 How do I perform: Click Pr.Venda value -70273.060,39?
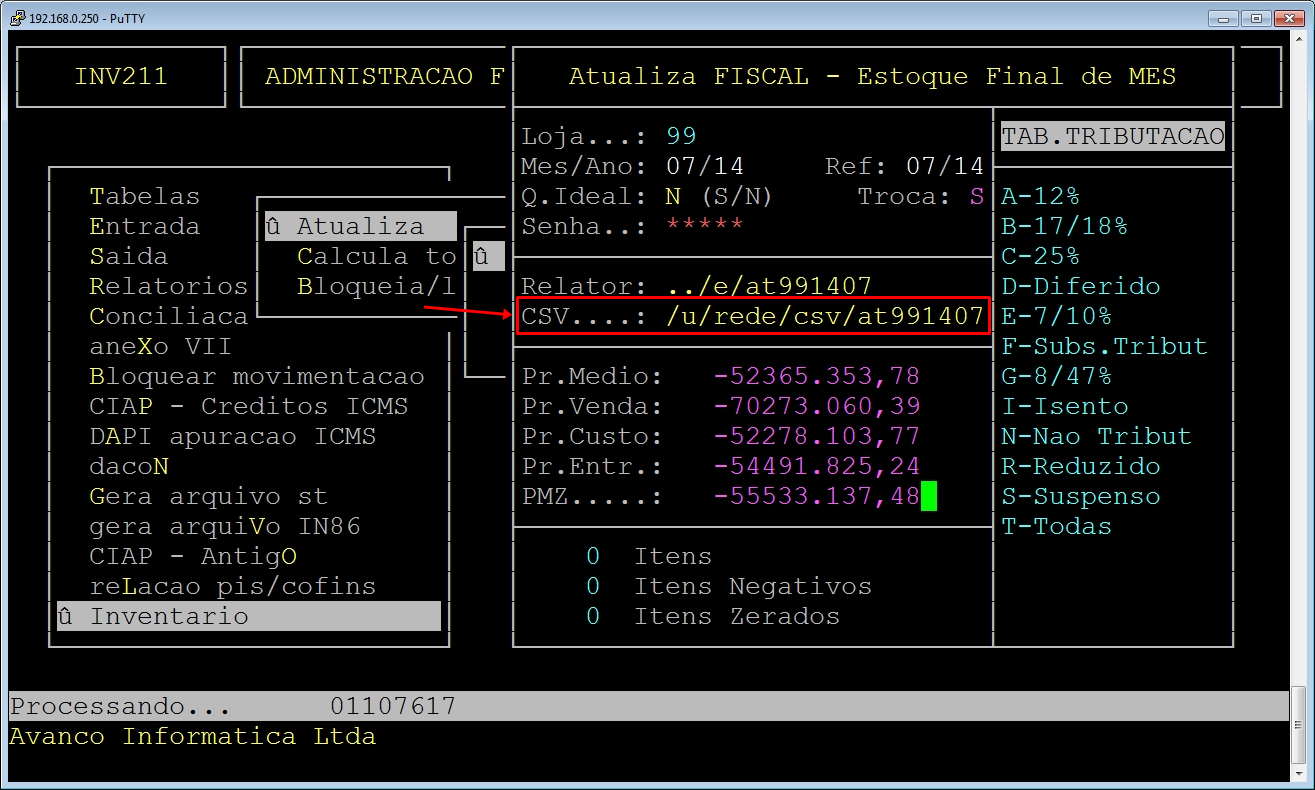click(817, 406)
